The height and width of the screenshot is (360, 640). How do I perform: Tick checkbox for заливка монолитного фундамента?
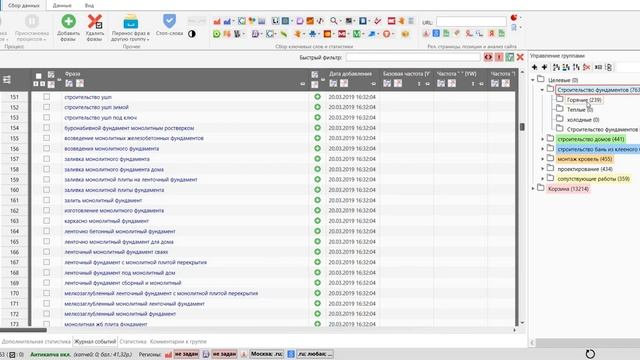47,159
